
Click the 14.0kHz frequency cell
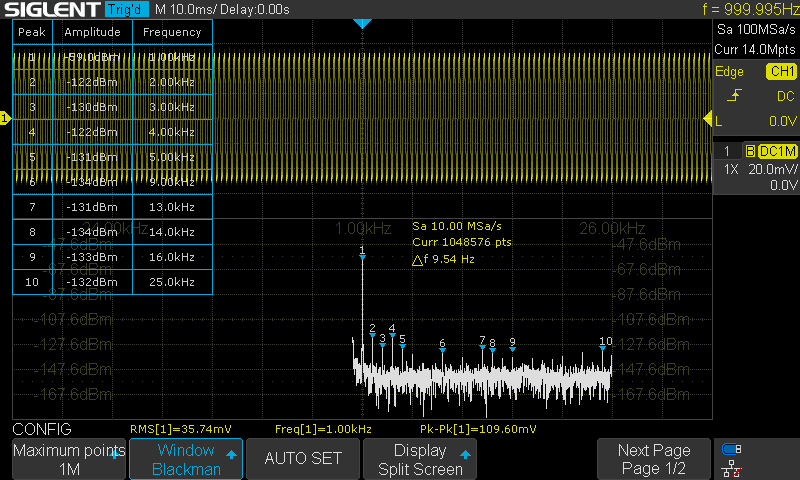pyautogui.click(x=172, y=232)
